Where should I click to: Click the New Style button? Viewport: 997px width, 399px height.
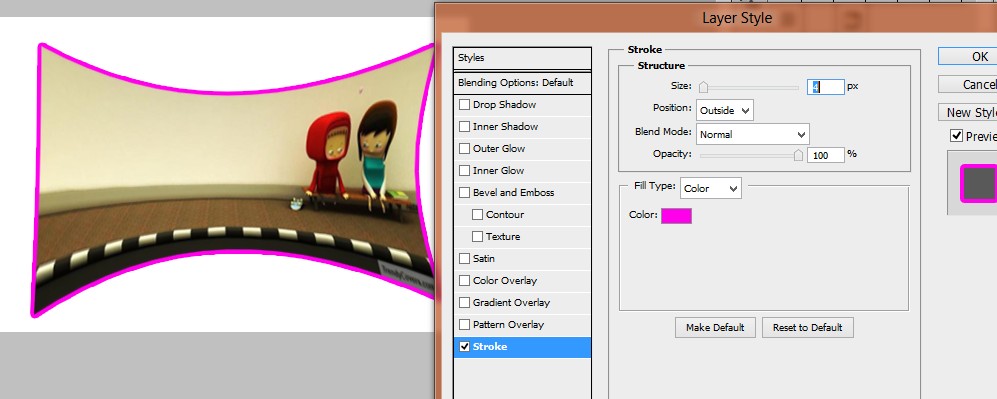pyautogui.click(x=968, y=112)
